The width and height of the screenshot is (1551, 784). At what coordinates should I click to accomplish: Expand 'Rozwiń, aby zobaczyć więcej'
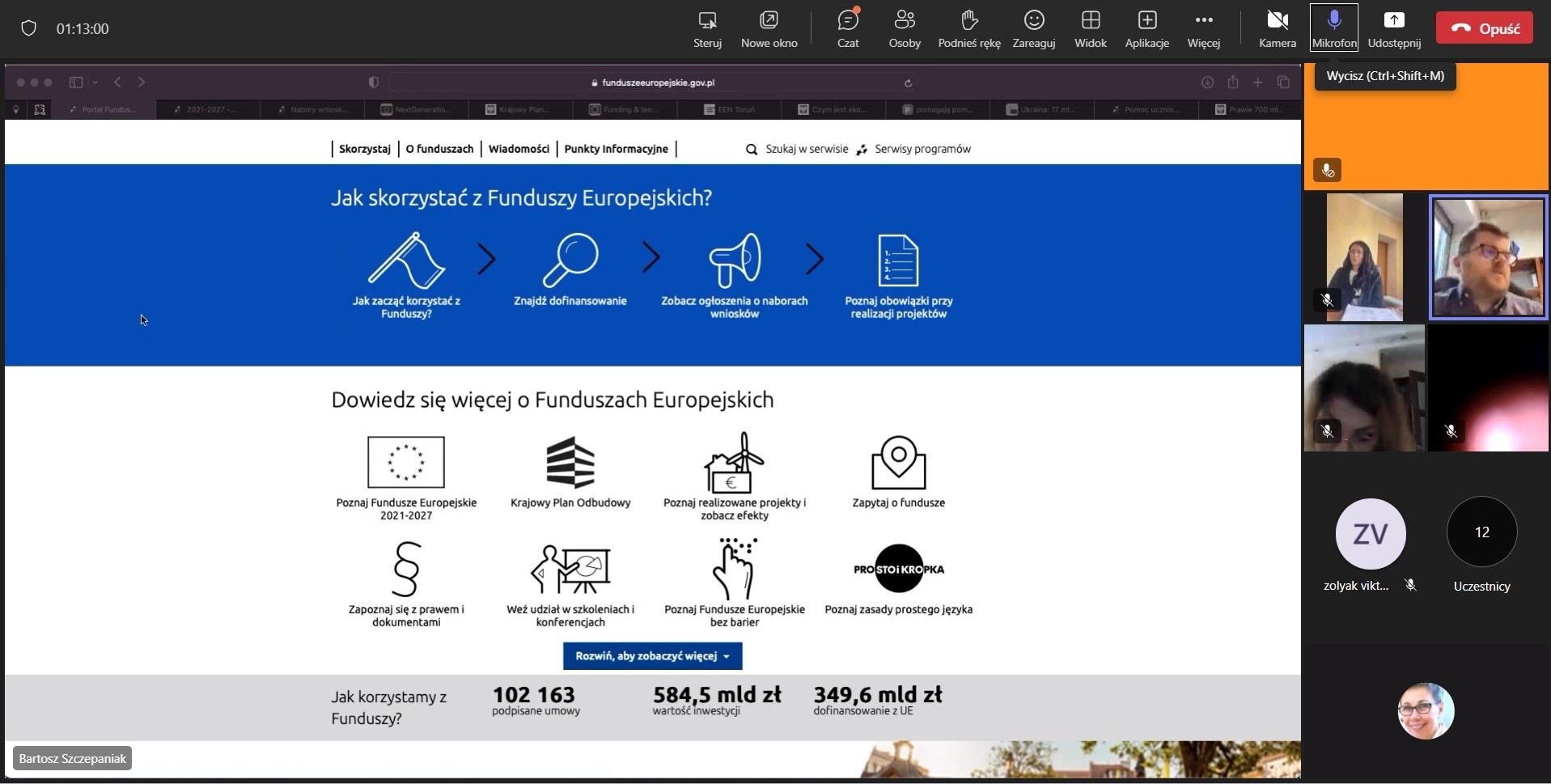point(652,656)
